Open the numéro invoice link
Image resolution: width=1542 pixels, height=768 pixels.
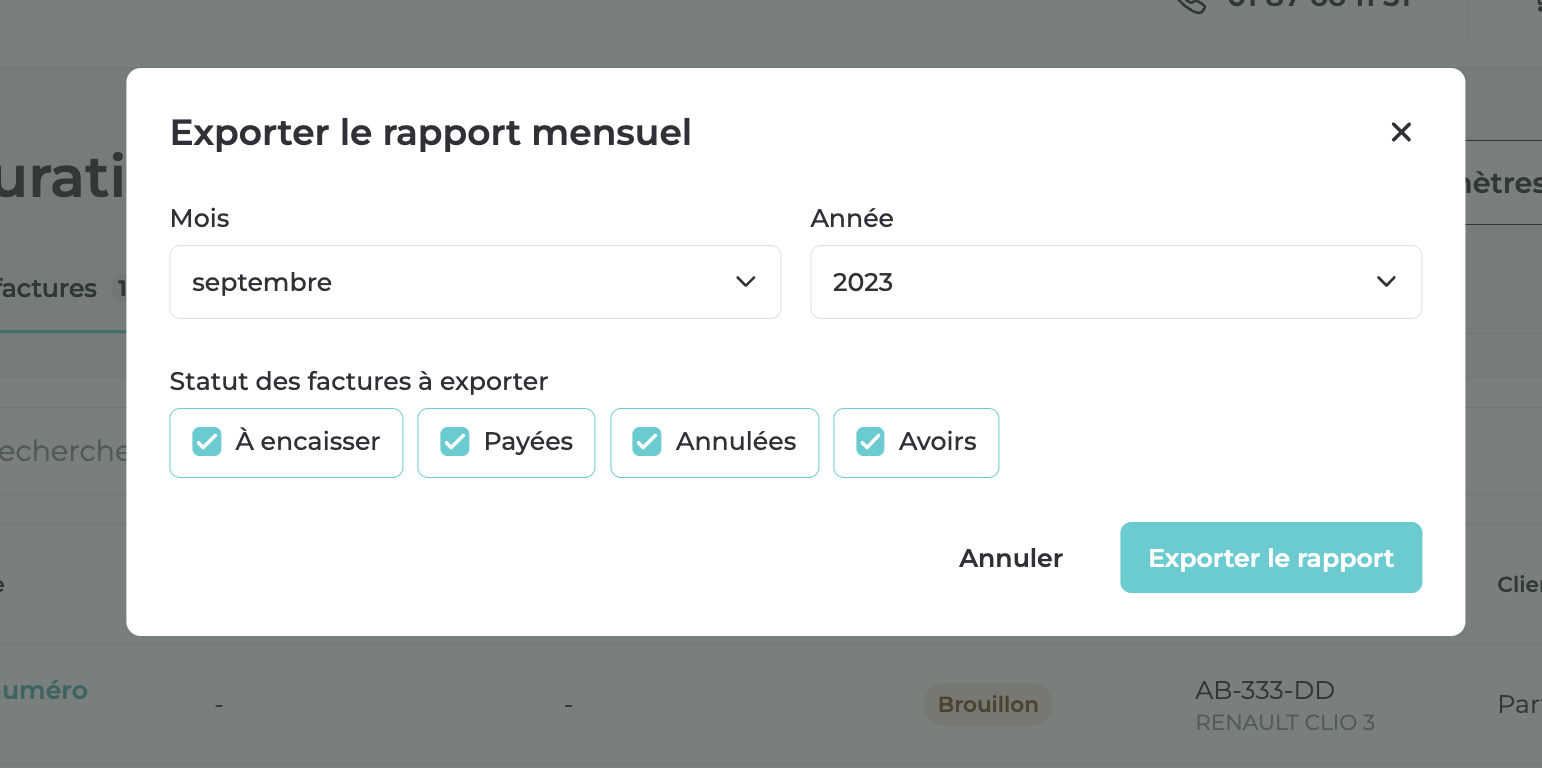tap(44, 690)
